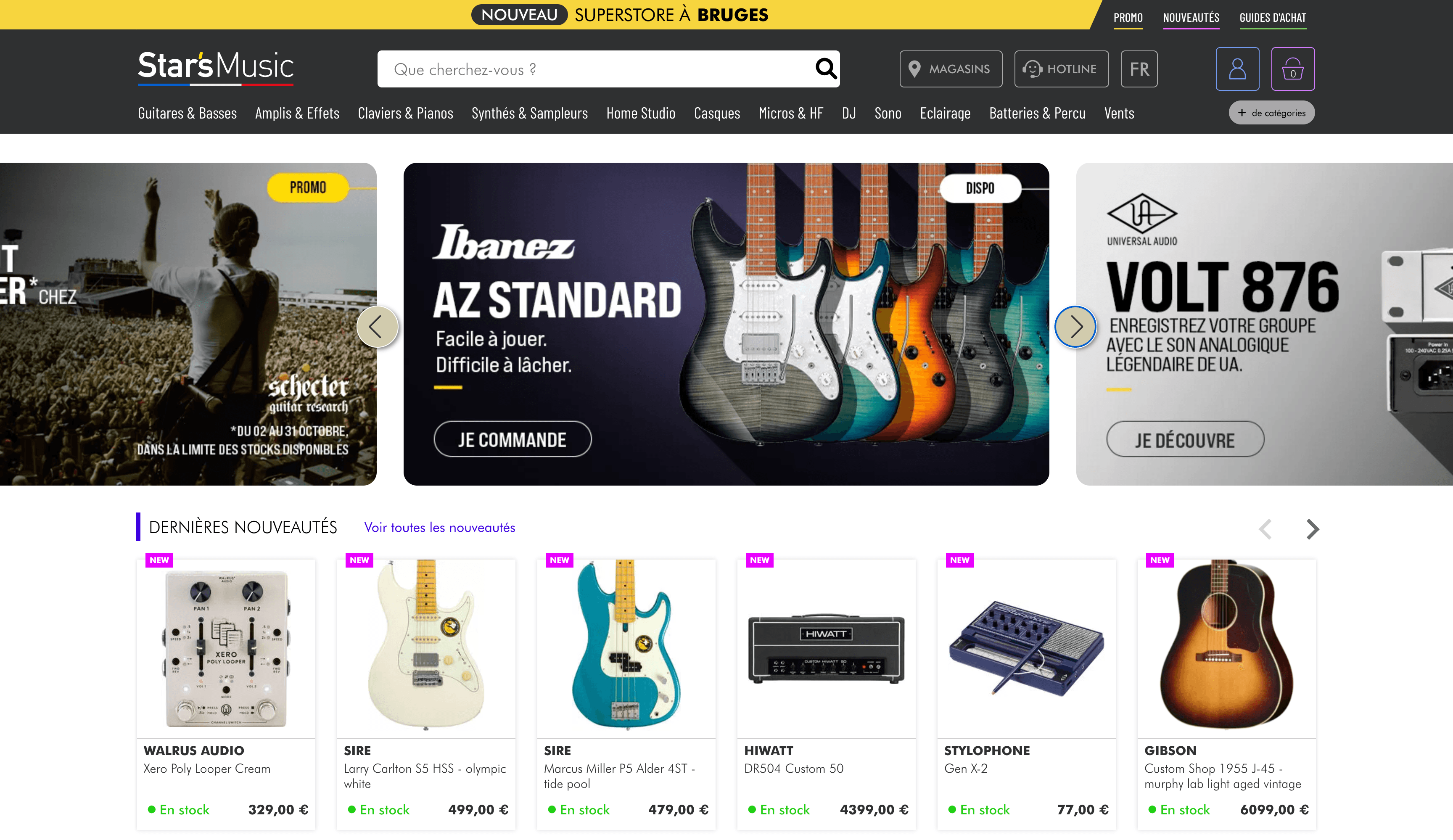1453x840 pixels.
Task: Open the Gibson J-45 guitar thumbnail
Action: 1226,647
